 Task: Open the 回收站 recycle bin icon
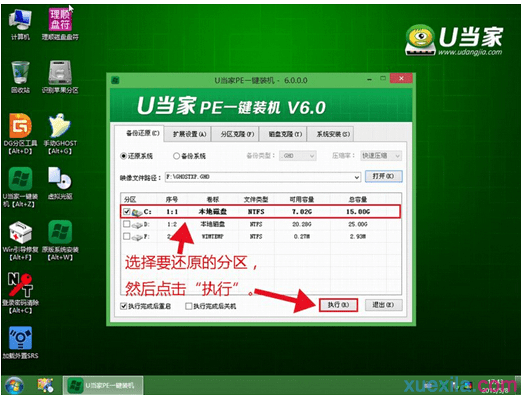click(x=20, y=77)
